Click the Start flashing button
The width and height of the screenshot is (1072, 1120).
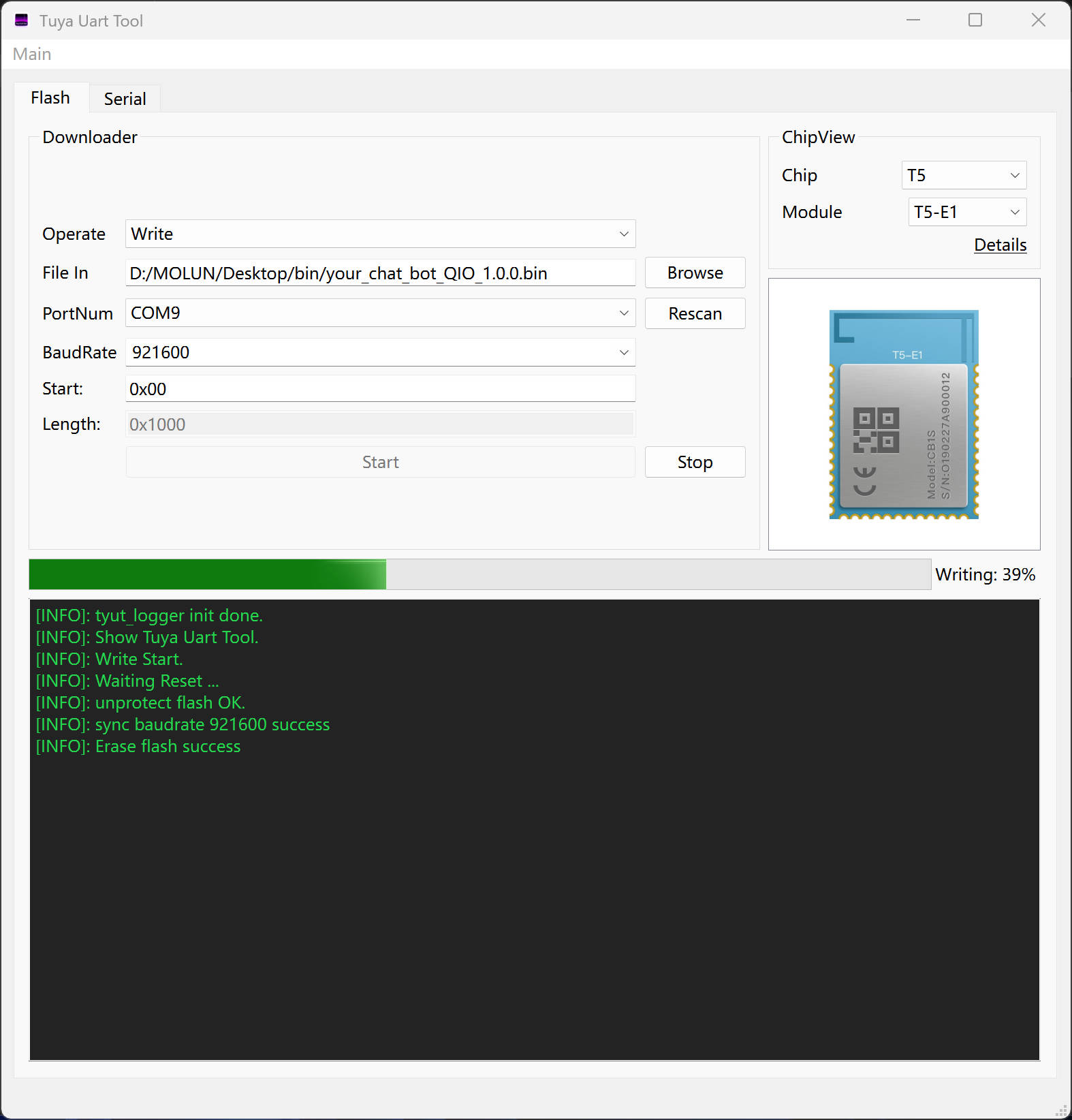381,462
